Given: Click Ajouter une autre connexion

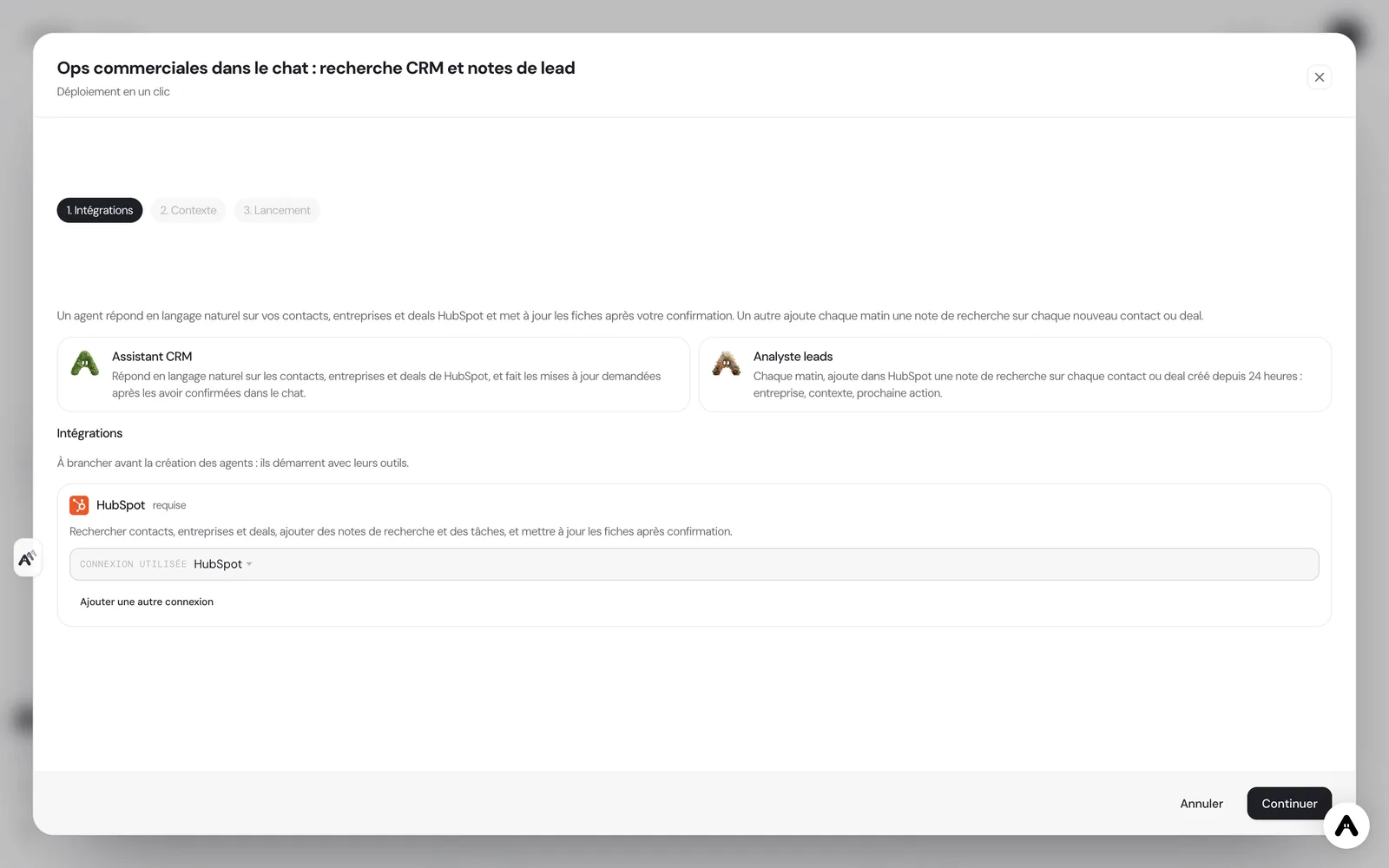Looking at the screenshot, I should (147, 602).
